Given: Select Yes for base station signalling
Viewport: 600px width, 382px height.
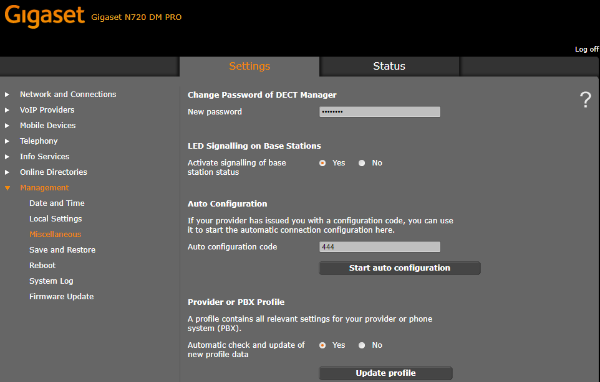Looking at the screenshot, I should (323, 163).
